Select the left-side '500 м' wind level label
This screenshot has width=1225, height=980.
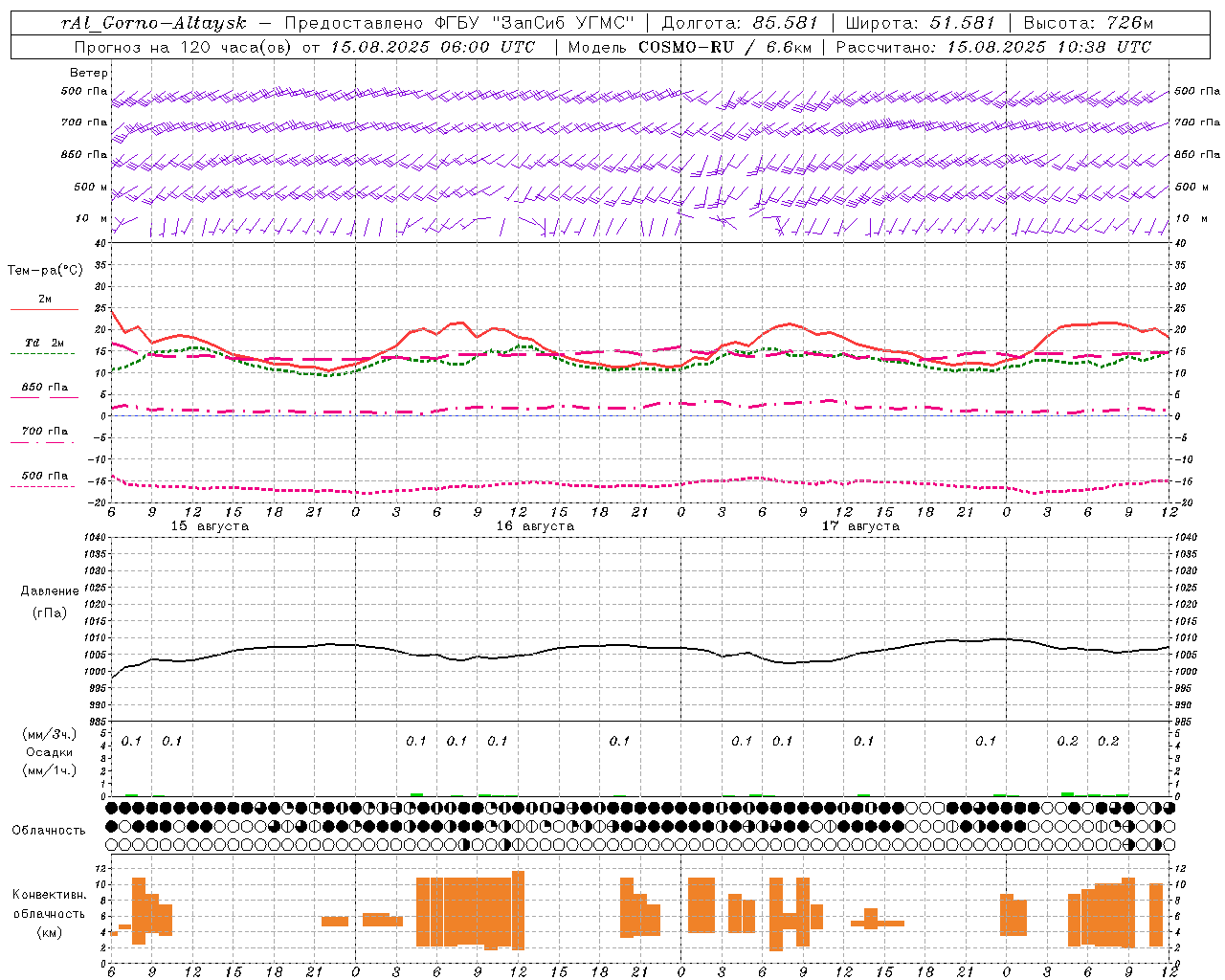(91, 188)
